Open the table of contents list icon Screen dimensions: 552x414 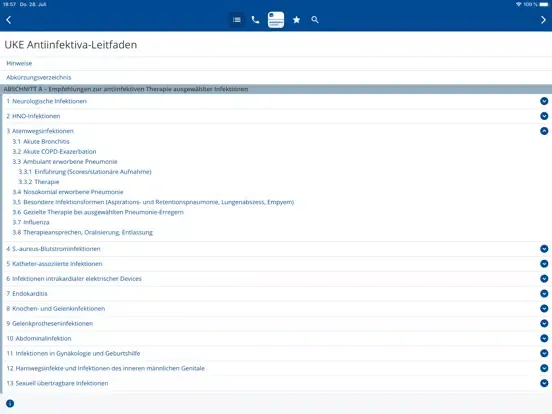pyautogui.click(x=237, y=20)
